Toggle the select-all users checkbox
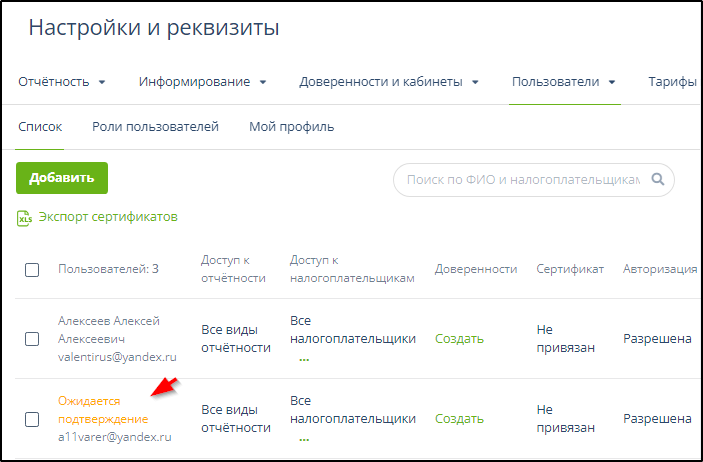This screenshot has width=703, height=462. 32,270
